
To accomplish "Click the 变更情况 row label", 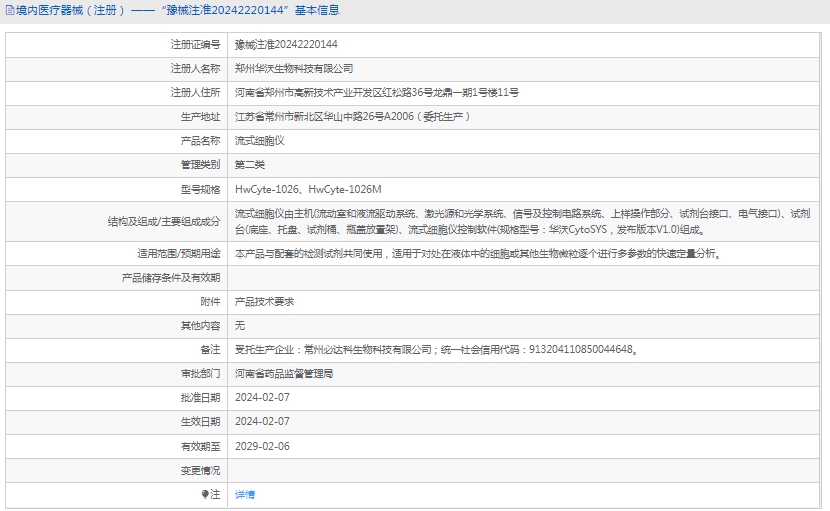I will click(200, 470).
